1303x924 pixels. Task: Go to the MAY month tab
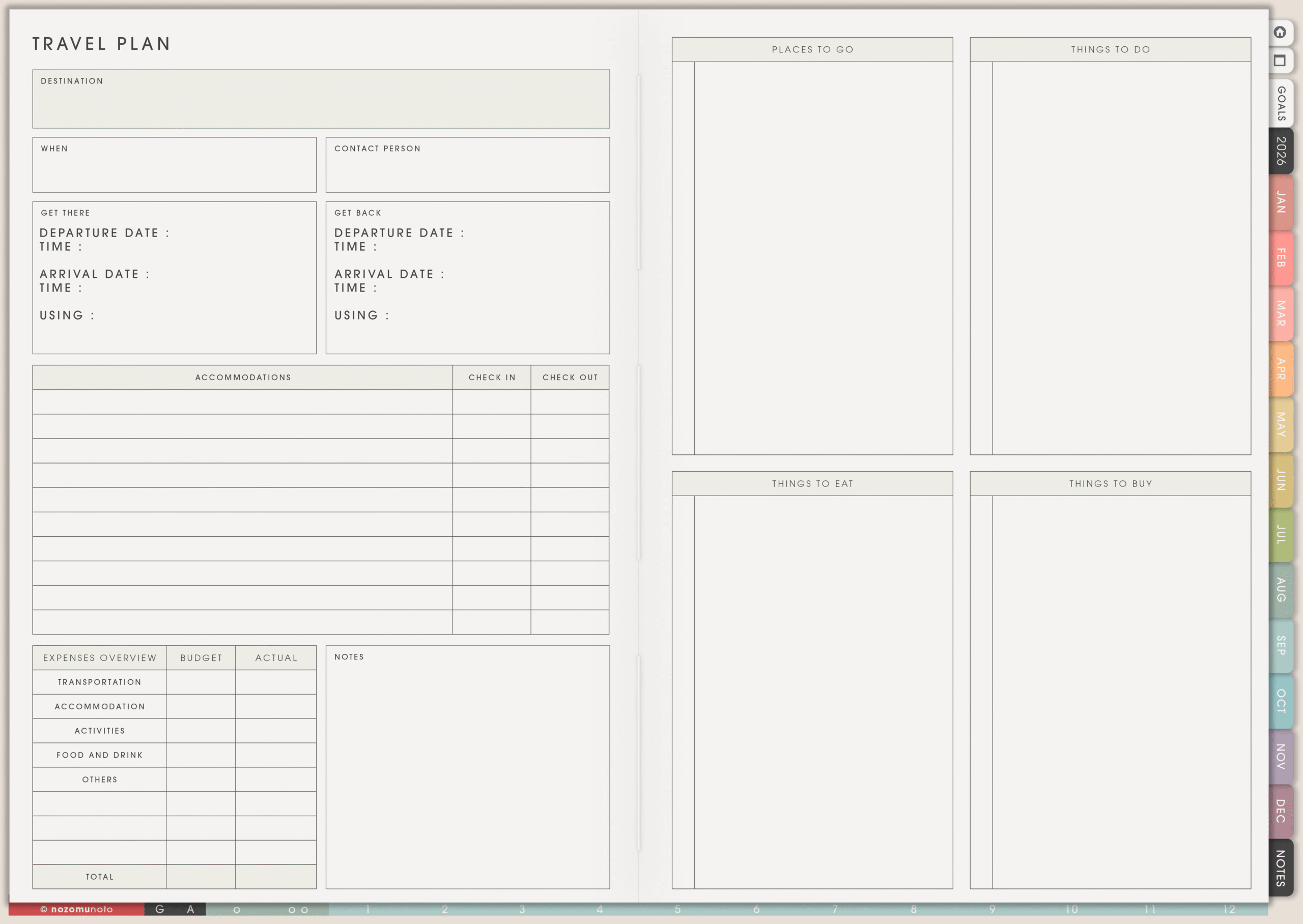pos(1282,424)
